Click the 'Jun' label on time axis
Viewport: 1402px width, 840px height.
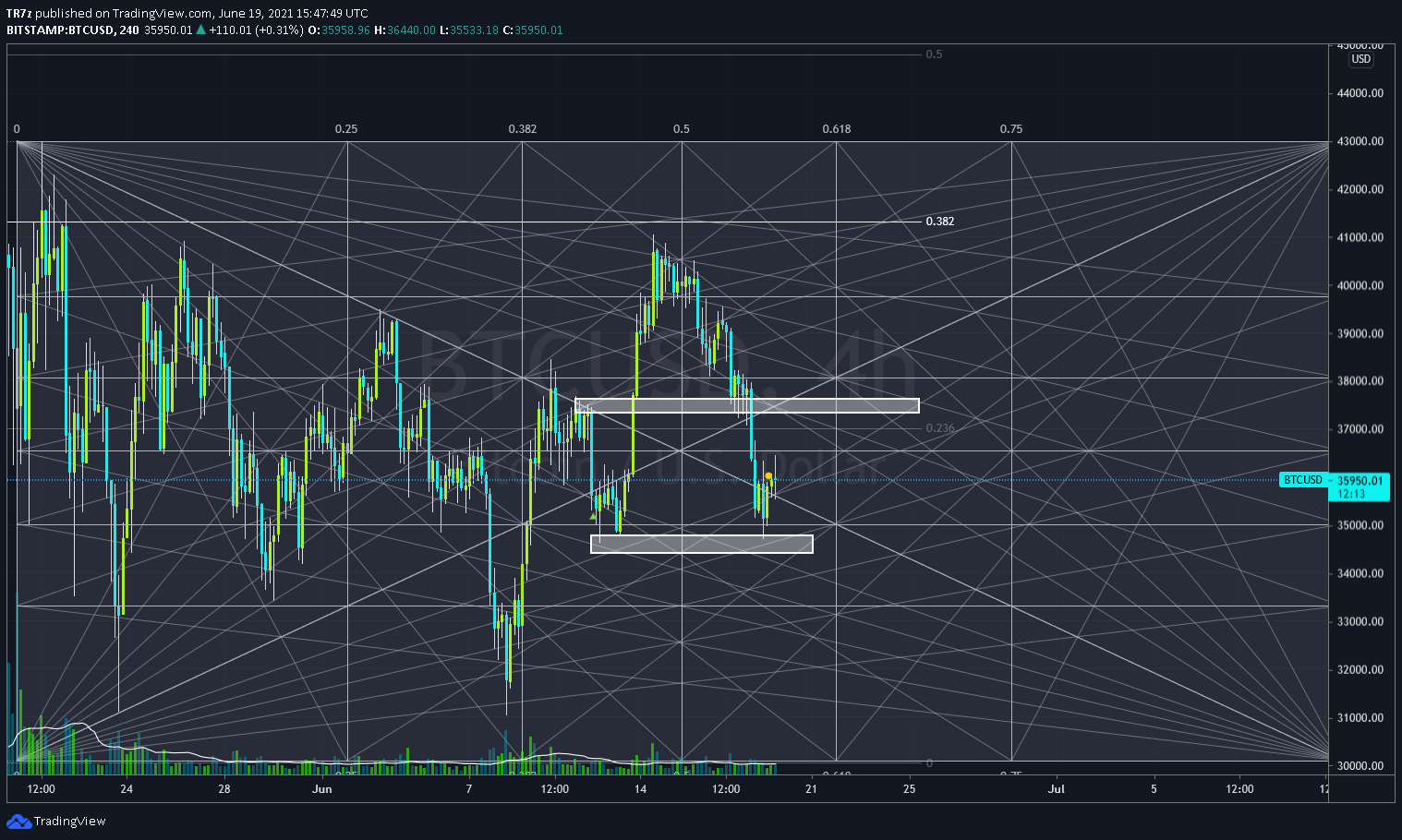point(322,789)
